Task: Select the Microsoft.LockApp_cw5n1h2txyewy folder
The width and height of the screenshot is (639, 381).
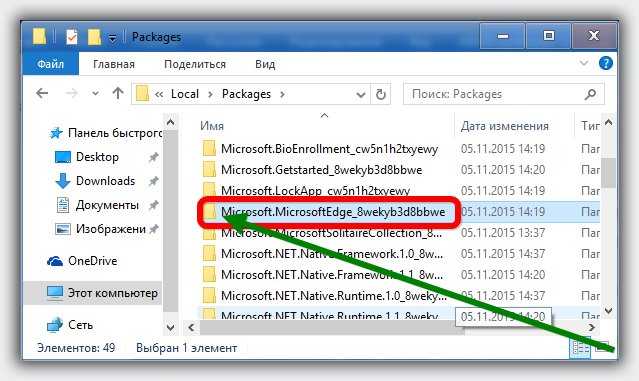Action: tap(315, 191)
